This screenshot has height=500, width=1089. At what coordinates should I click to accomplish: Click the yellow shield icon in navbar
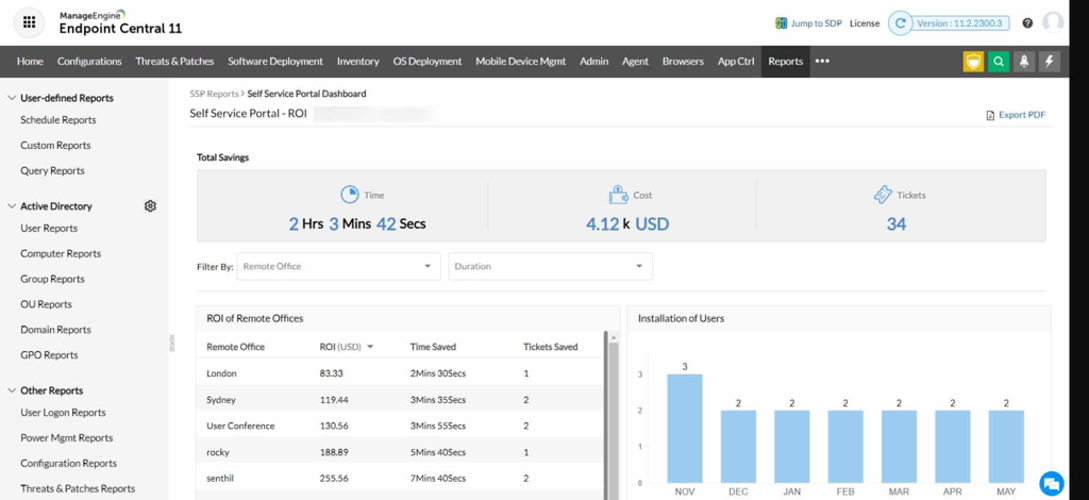(973, 61)
